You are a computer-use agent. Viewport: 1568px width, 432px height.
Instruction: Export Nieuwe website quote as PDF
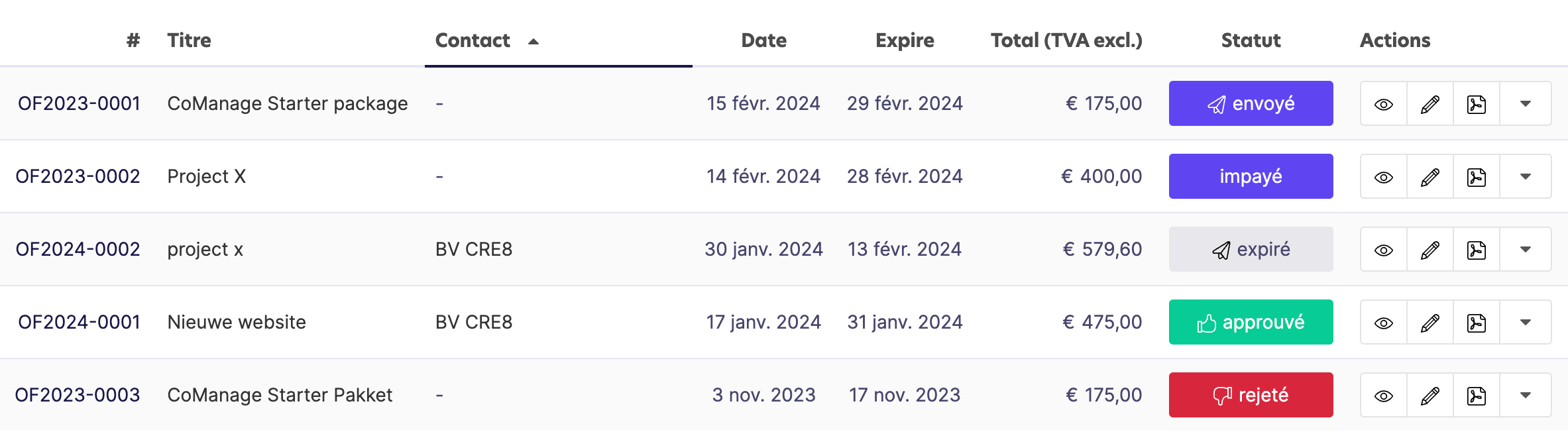pos(1477,323)
